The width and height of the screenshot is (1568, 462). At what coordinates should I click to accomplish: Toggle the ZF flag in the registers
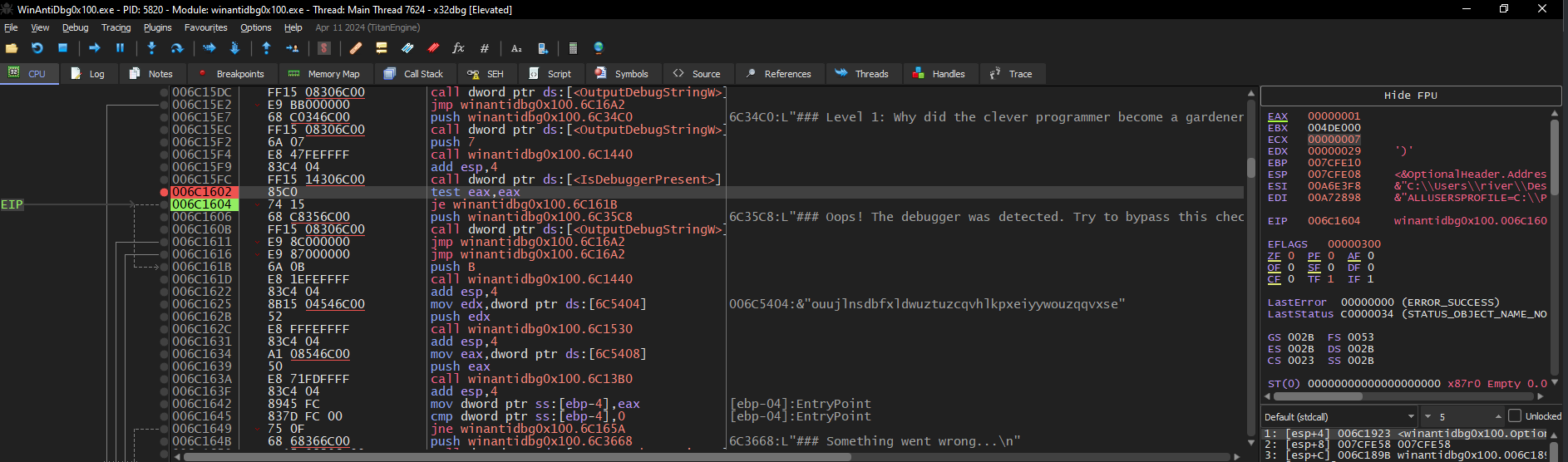(1275, 256)
